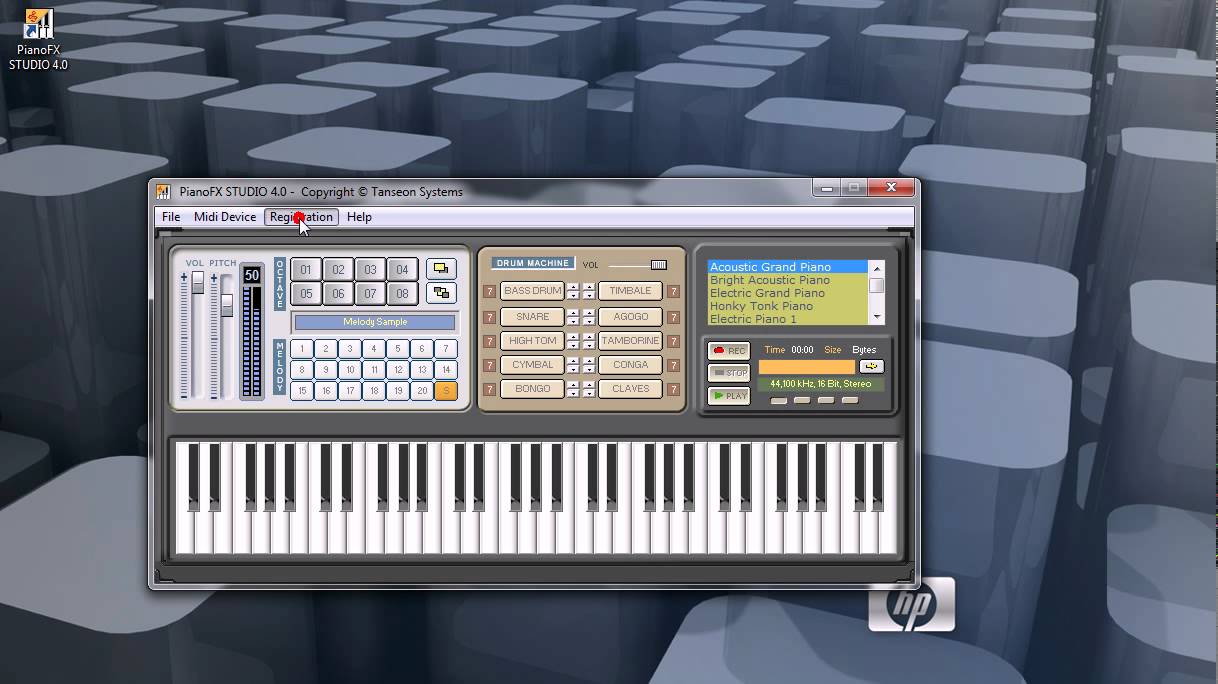Screen dimensions: 1218x684
Task: Click the instrument list scroll-down arrow
Action: click(877, 319)
